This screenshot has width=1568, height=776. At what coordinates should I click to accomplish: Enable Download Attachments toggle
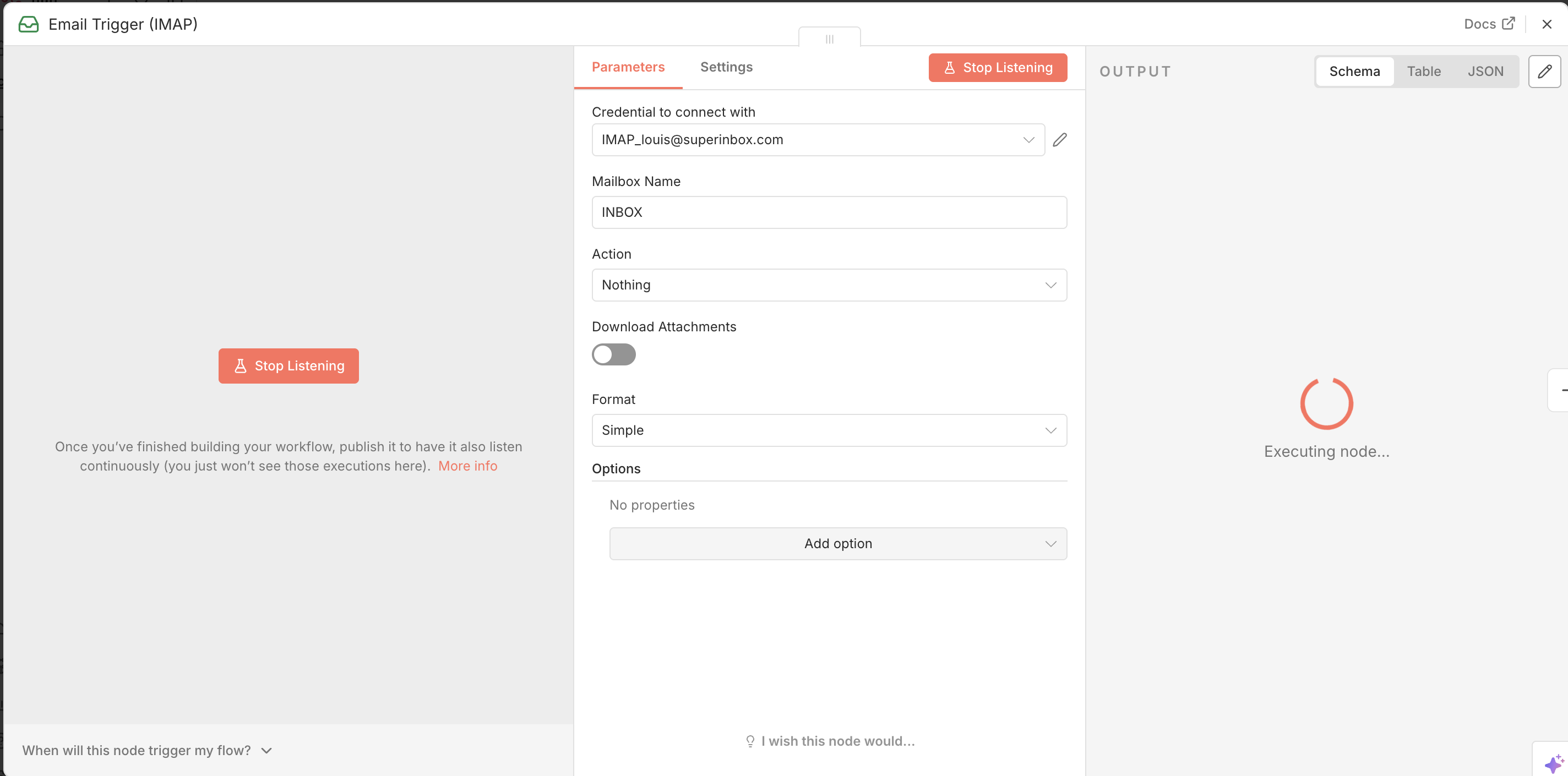pos(613,354)
